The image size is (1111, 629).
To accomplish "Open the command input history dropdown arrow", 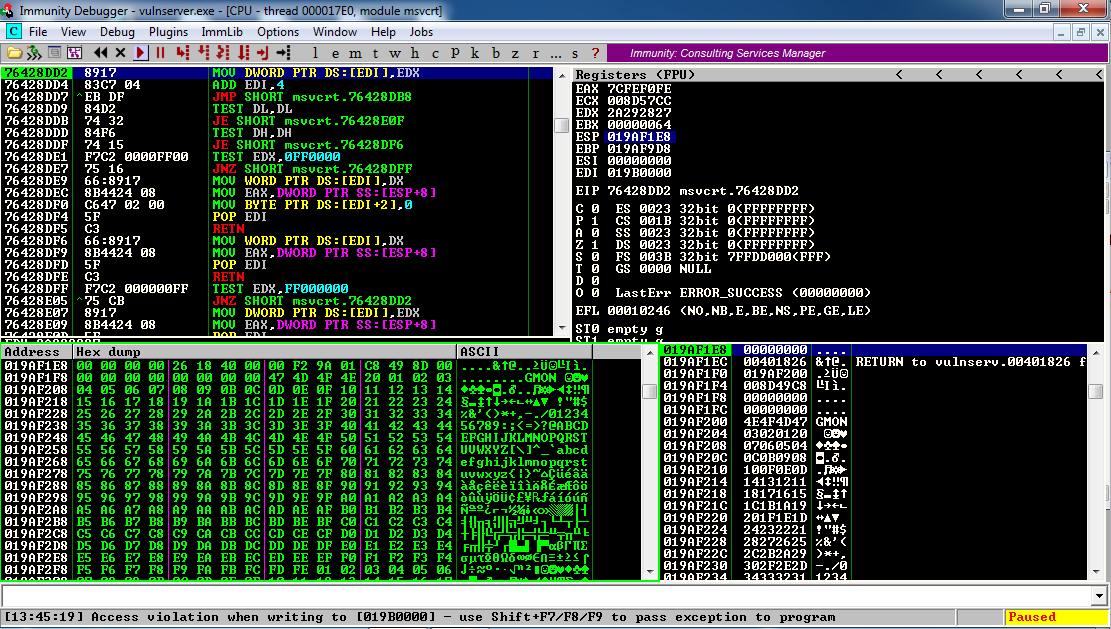I will [x=1100, y=596].
